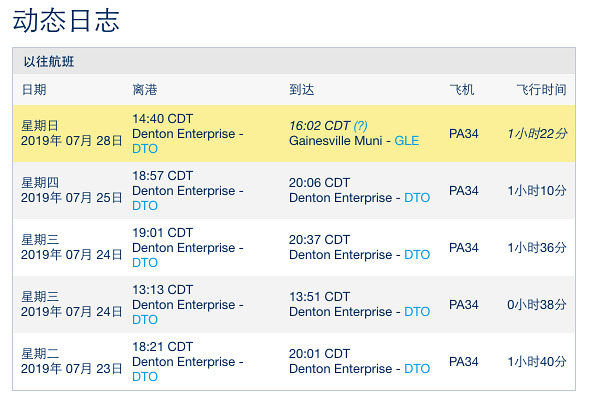Image resolution: width=592 pixels, height=401 pixels.
Task: Click the 飞行时间 column header
Action: tap(541, 90)
